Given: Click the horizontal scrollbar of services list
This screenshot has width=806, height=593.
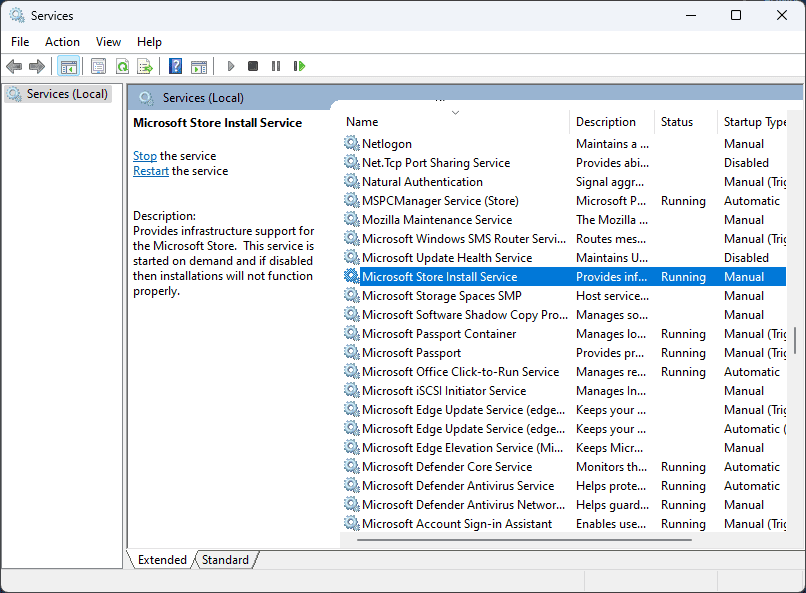Looking at the screenshot, I should [x=524, y=540].
